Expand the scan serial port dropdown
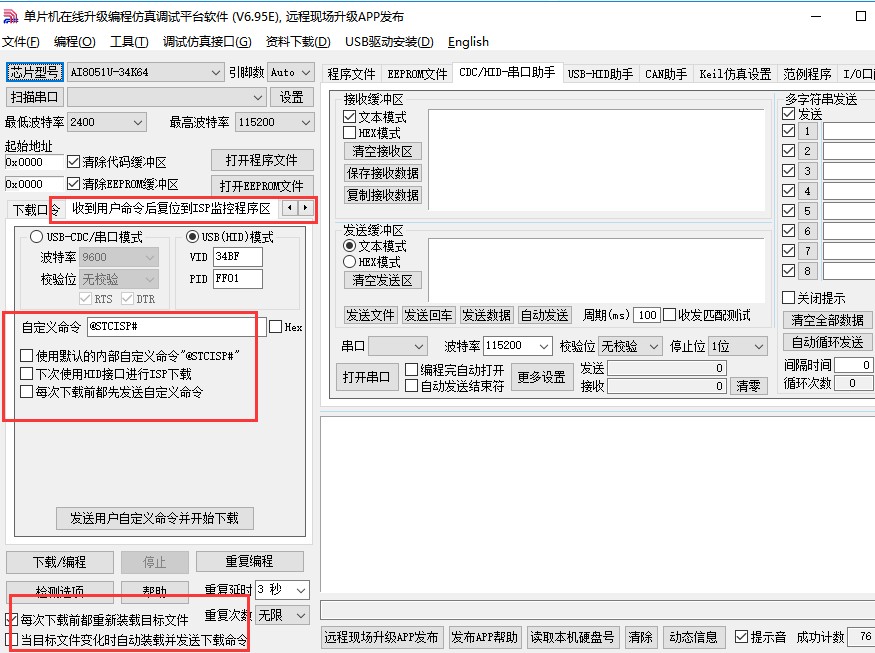The height and width of the screenshot is (653, 875). (257, 97)
